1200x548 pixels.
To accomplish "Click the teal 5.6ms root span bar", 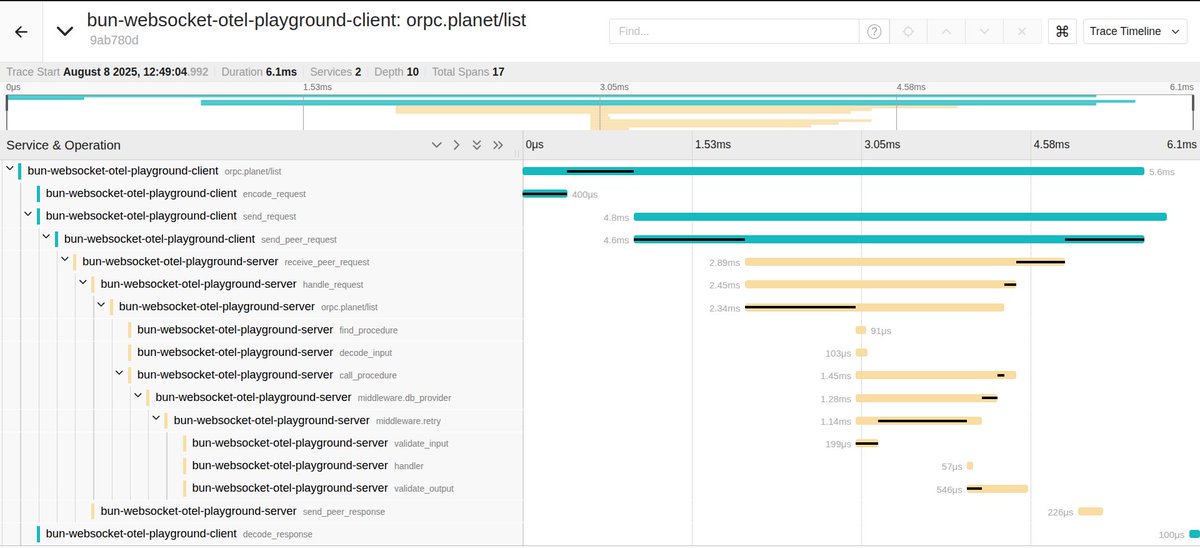I will click(833, 171).
